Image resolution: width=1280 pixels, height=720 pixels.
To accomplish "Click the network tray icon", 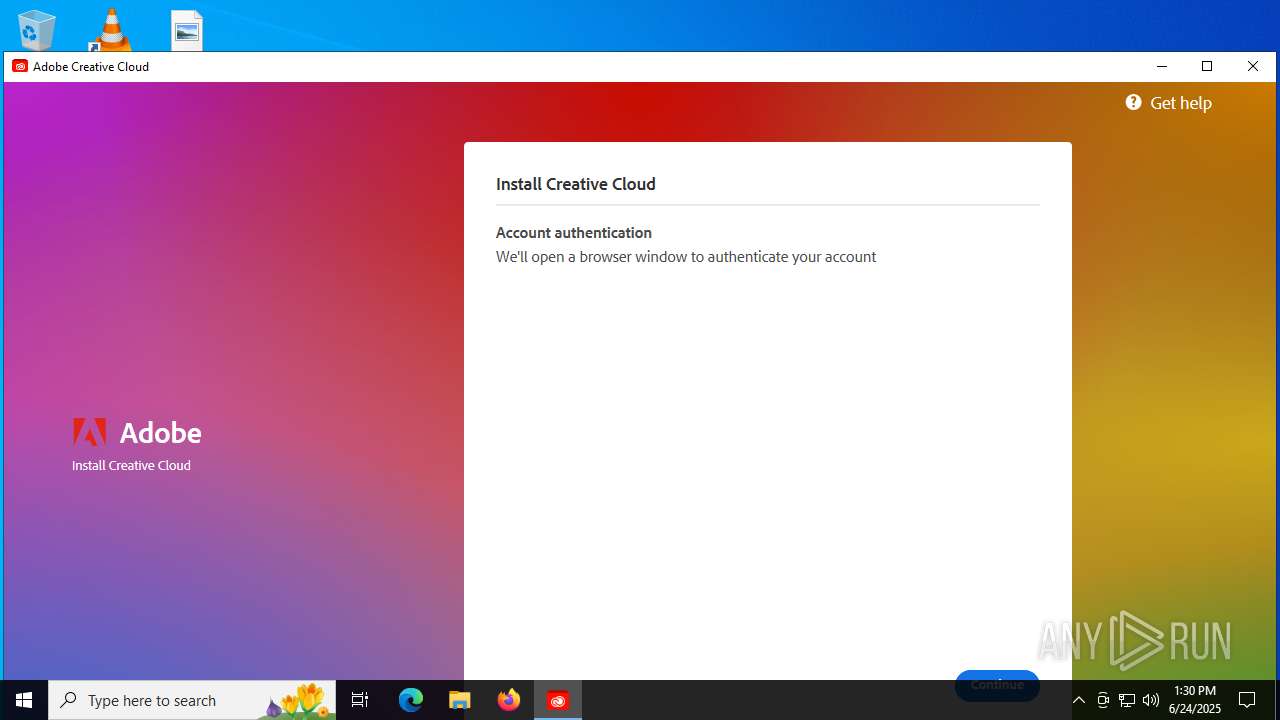I will (x=1127, y=700).
